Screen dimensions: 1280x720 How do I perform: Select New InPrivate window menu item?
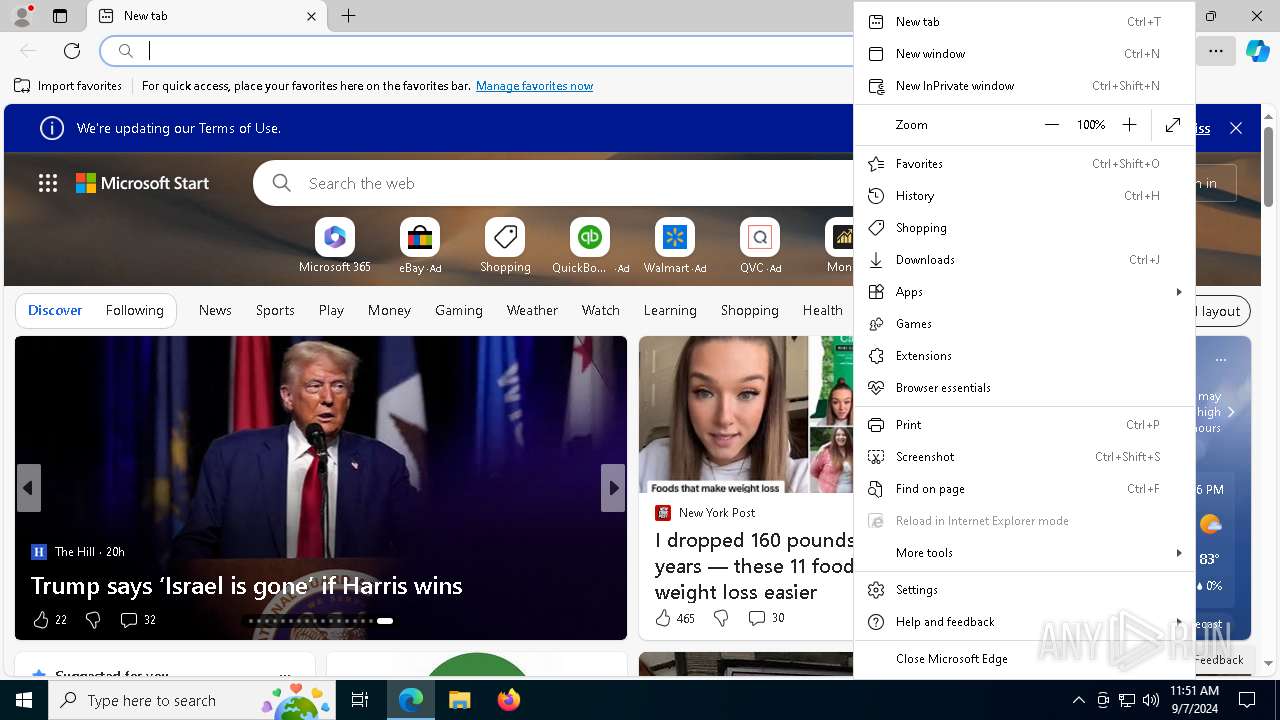(1025, 86)
